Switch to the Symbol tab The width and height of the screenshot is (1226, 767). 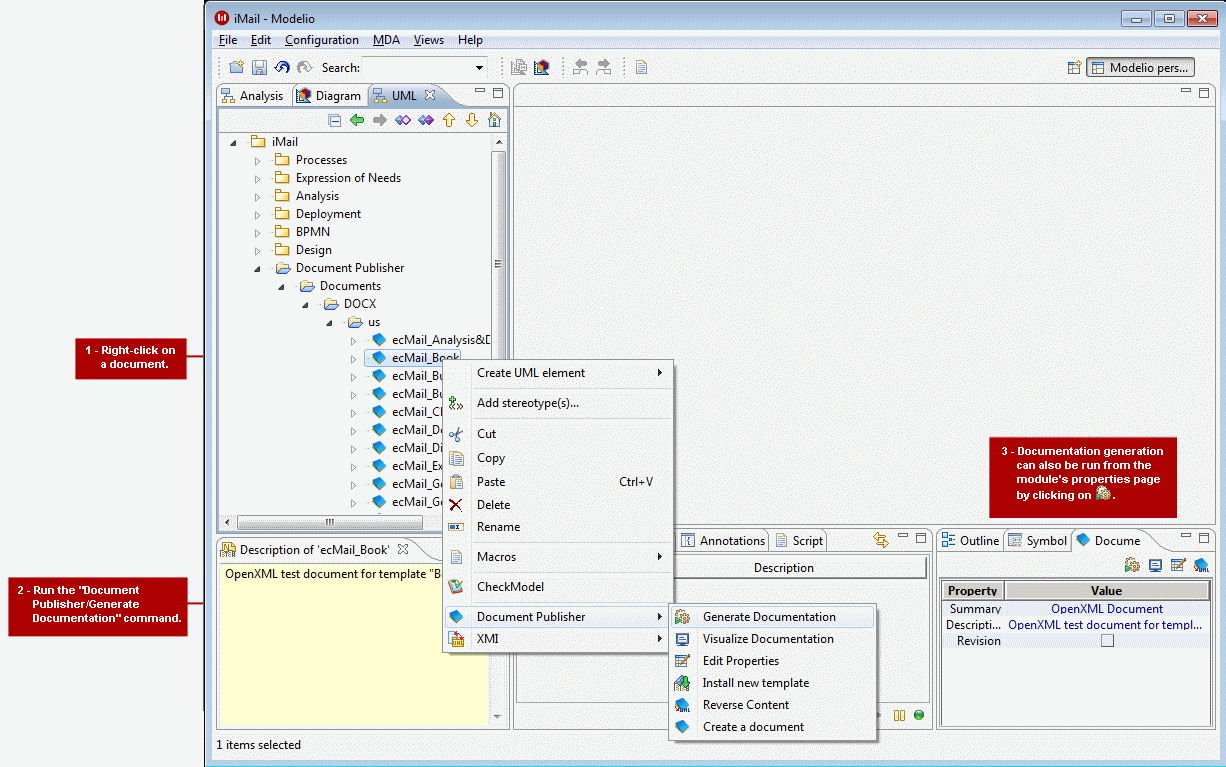coord(1037,541)
